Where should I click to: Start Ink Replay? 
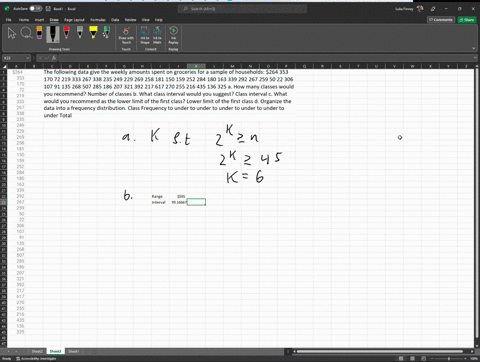(173, 35)
